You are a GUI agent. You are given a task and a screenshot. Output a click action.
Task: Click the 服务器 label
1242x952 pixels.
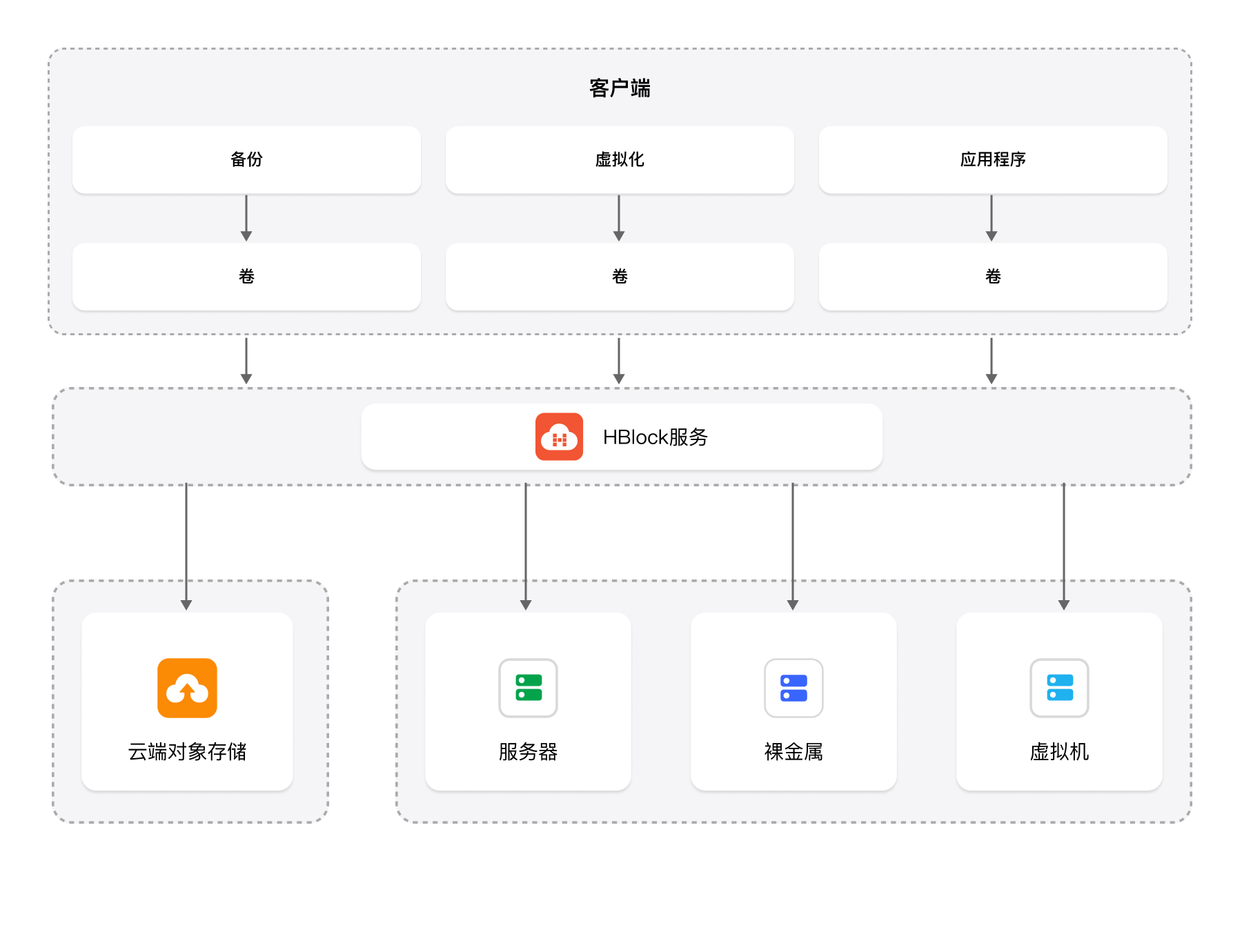pyautogui.click(x=528, y=751)
